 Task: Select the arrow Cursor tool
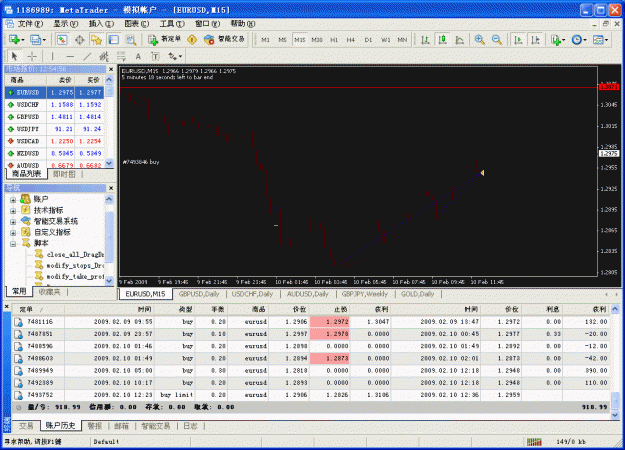click(14, 56)
